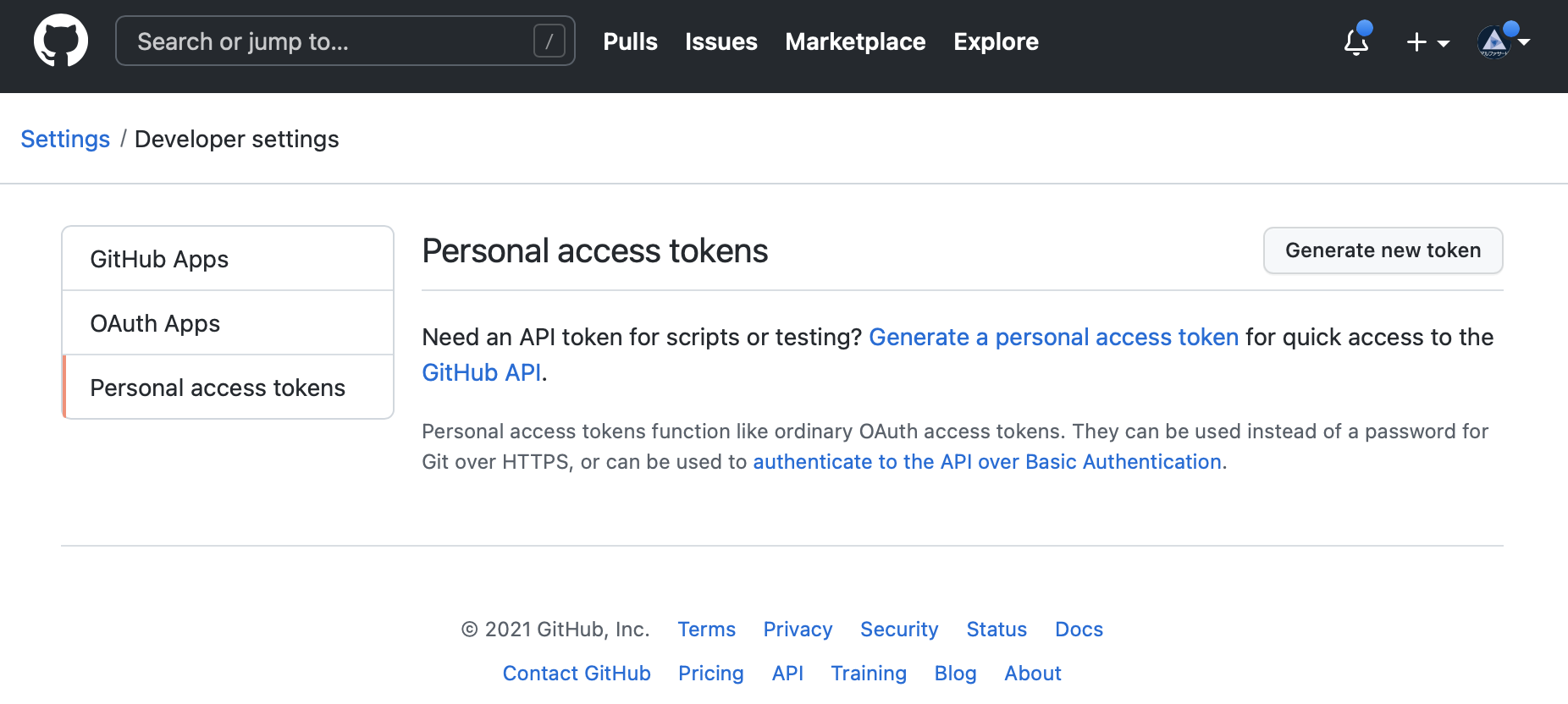Image resolution: width=1568 pixels, height=704 pixels.
Task: Follow the Generate a personal access token link
Action: pos(1053,337)
